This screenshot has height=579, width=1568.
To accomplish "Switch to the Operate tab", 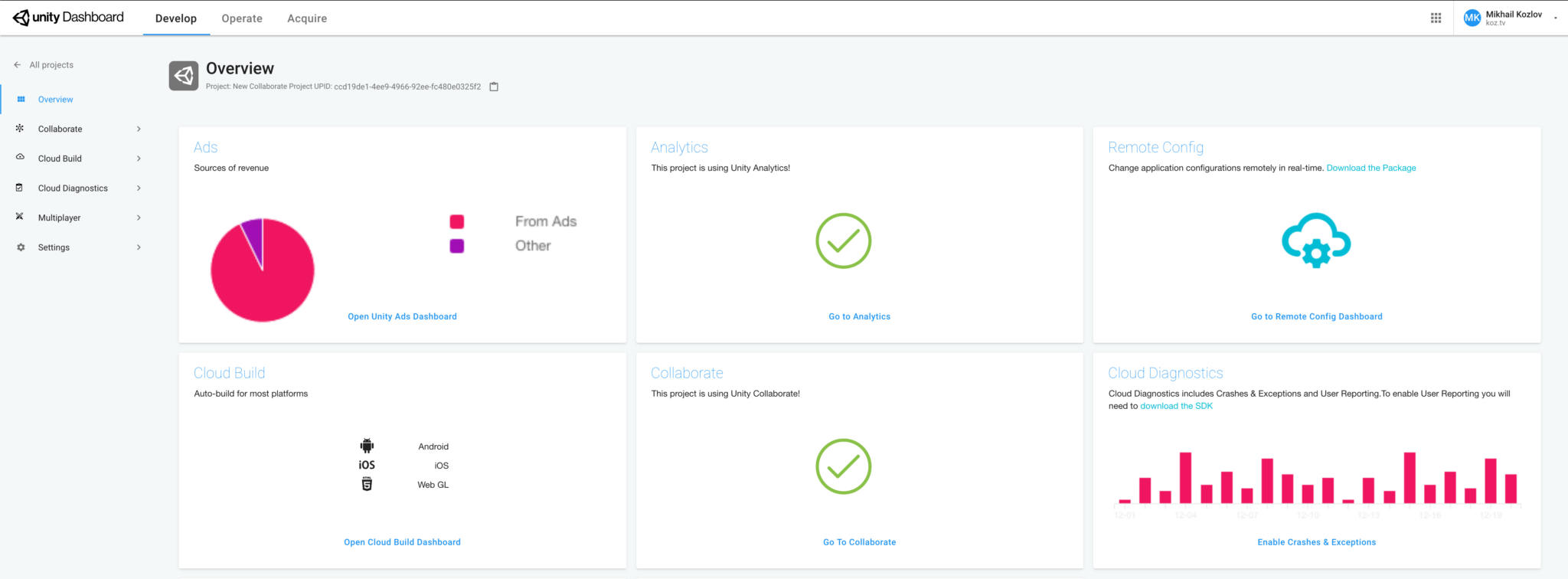I will coord(242,18).
